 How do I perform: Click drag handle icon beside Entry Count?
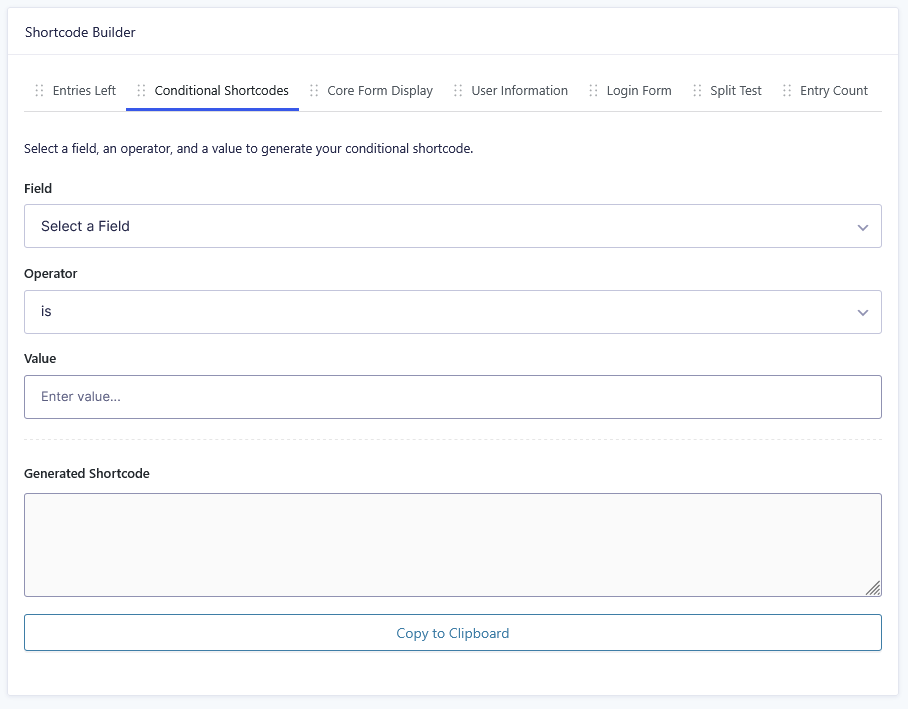[788, 91]
